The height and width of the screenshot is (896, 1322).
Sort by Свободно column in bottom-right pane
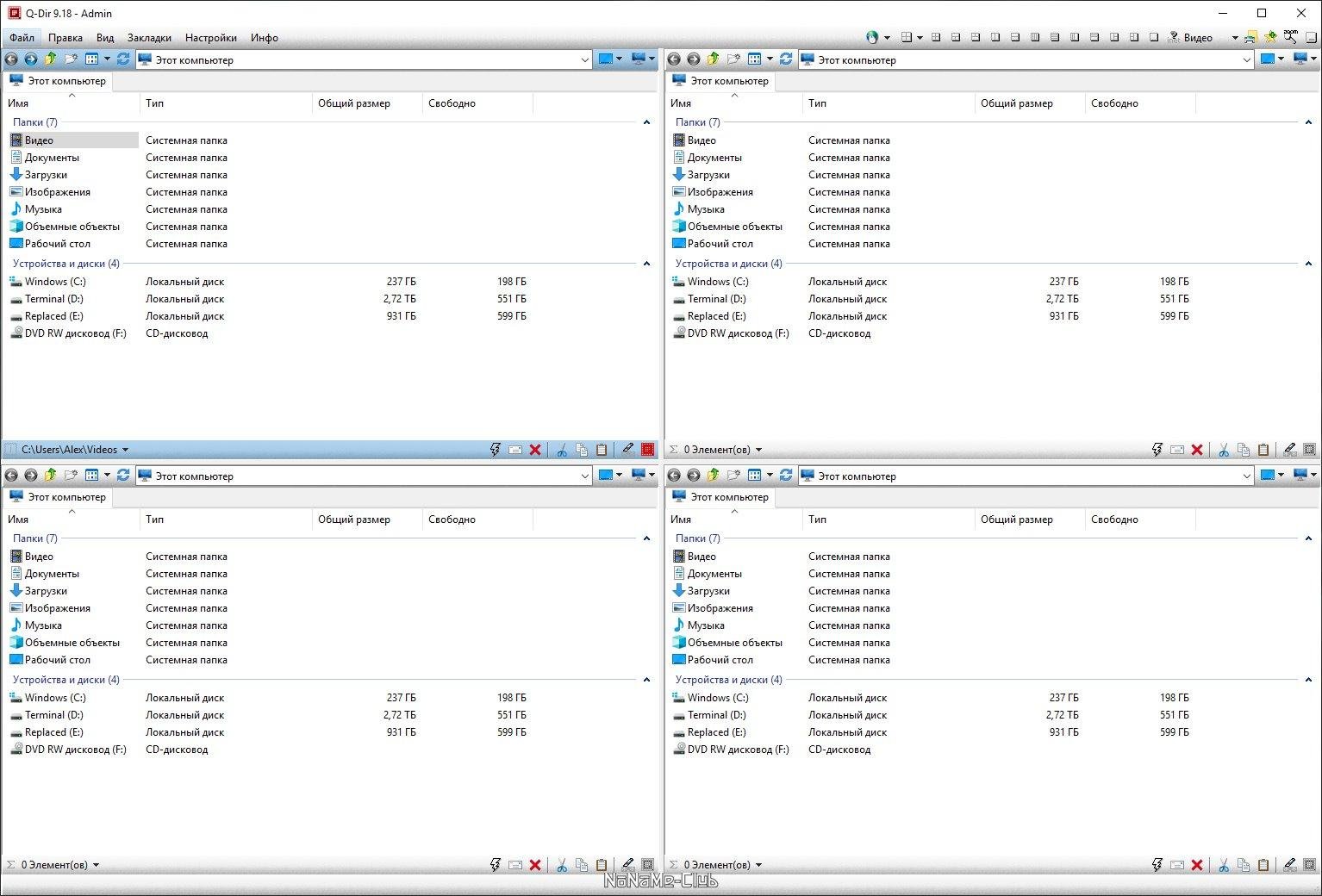[x=1114, y=520]
